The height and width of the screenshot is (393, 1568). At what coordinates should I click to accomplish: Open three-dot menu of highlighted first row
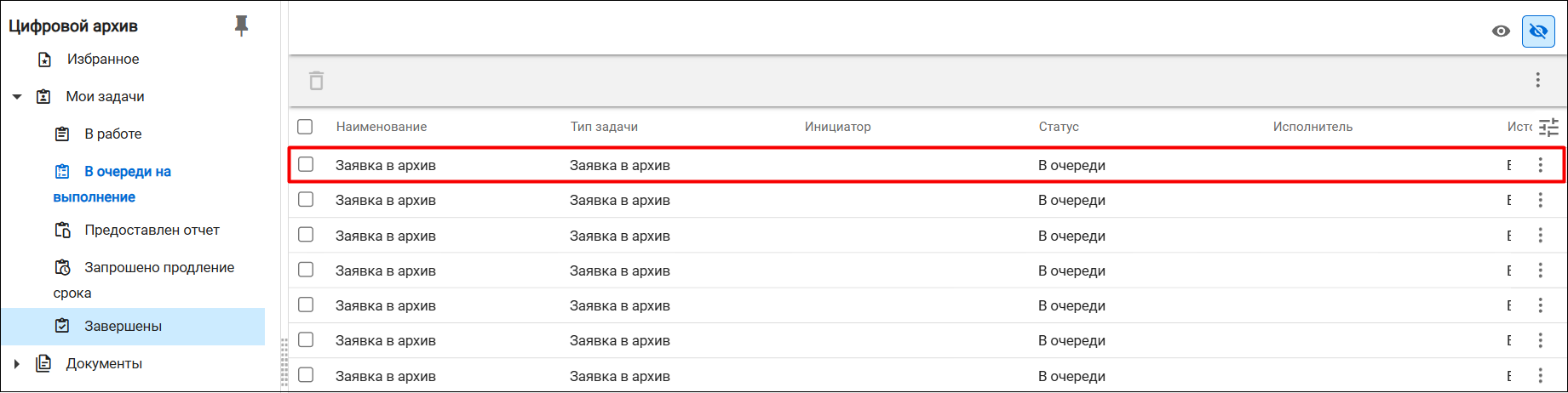click(1540, 165)
